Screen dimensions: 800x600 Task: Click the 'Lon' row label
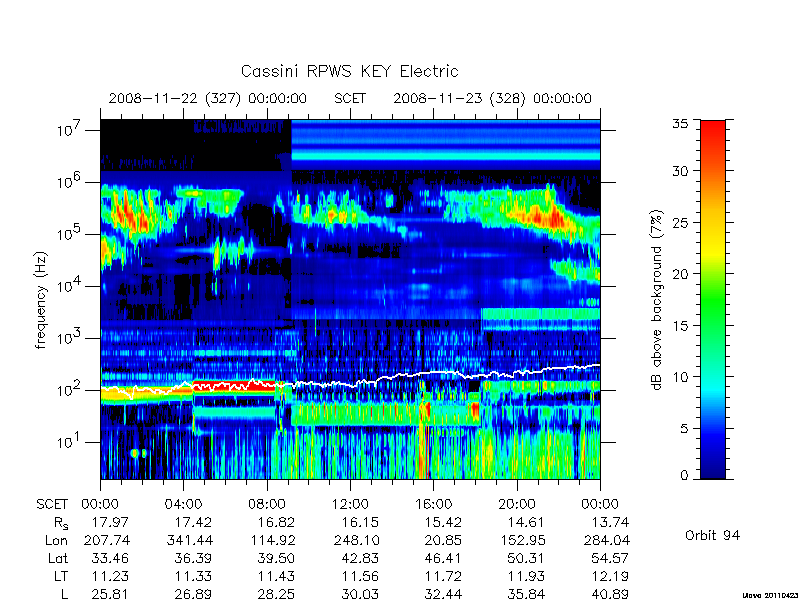click(x=56, y=540)
